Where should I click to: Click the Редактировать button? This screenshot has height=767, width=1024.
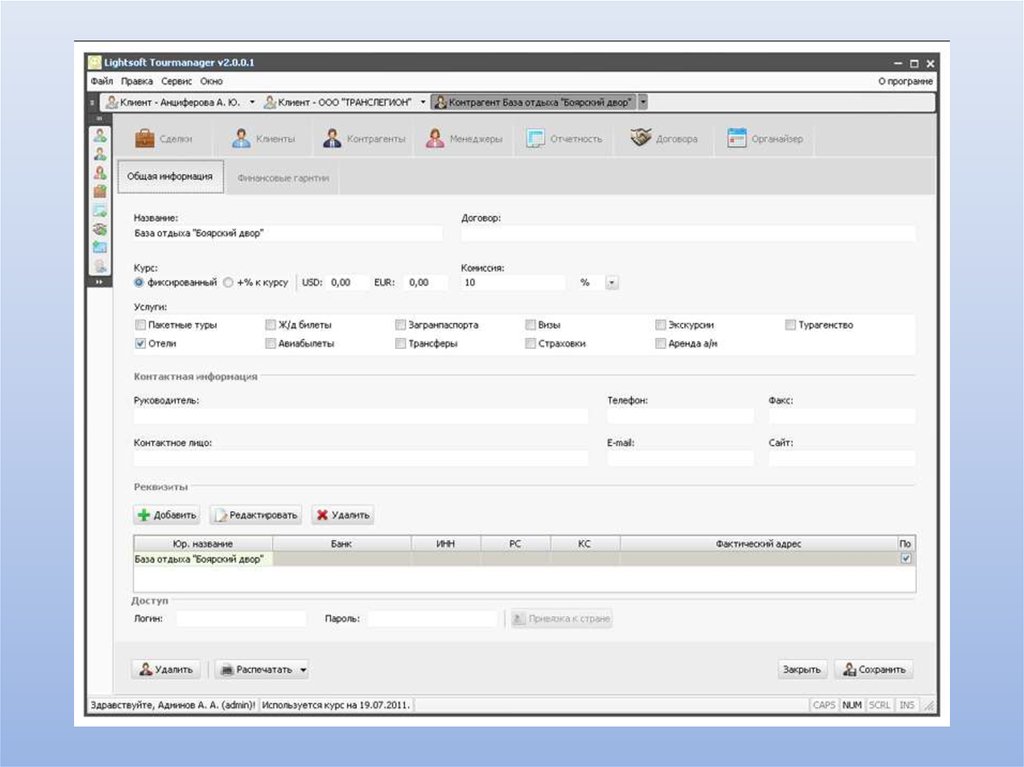tap(256, 515)
